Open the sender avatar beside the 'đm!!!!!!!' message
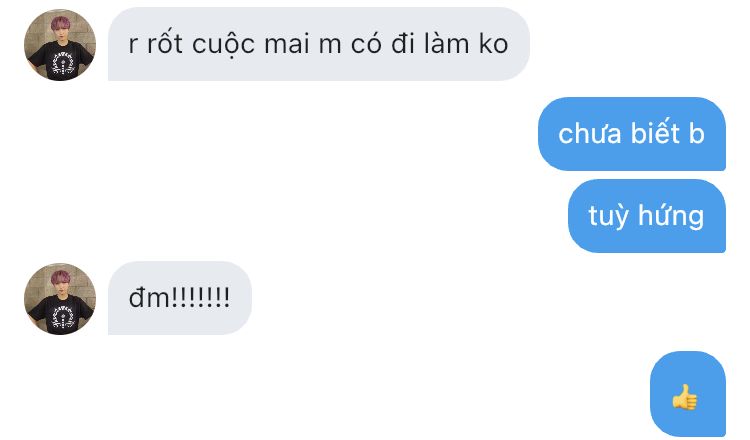 tap(60, 298)
